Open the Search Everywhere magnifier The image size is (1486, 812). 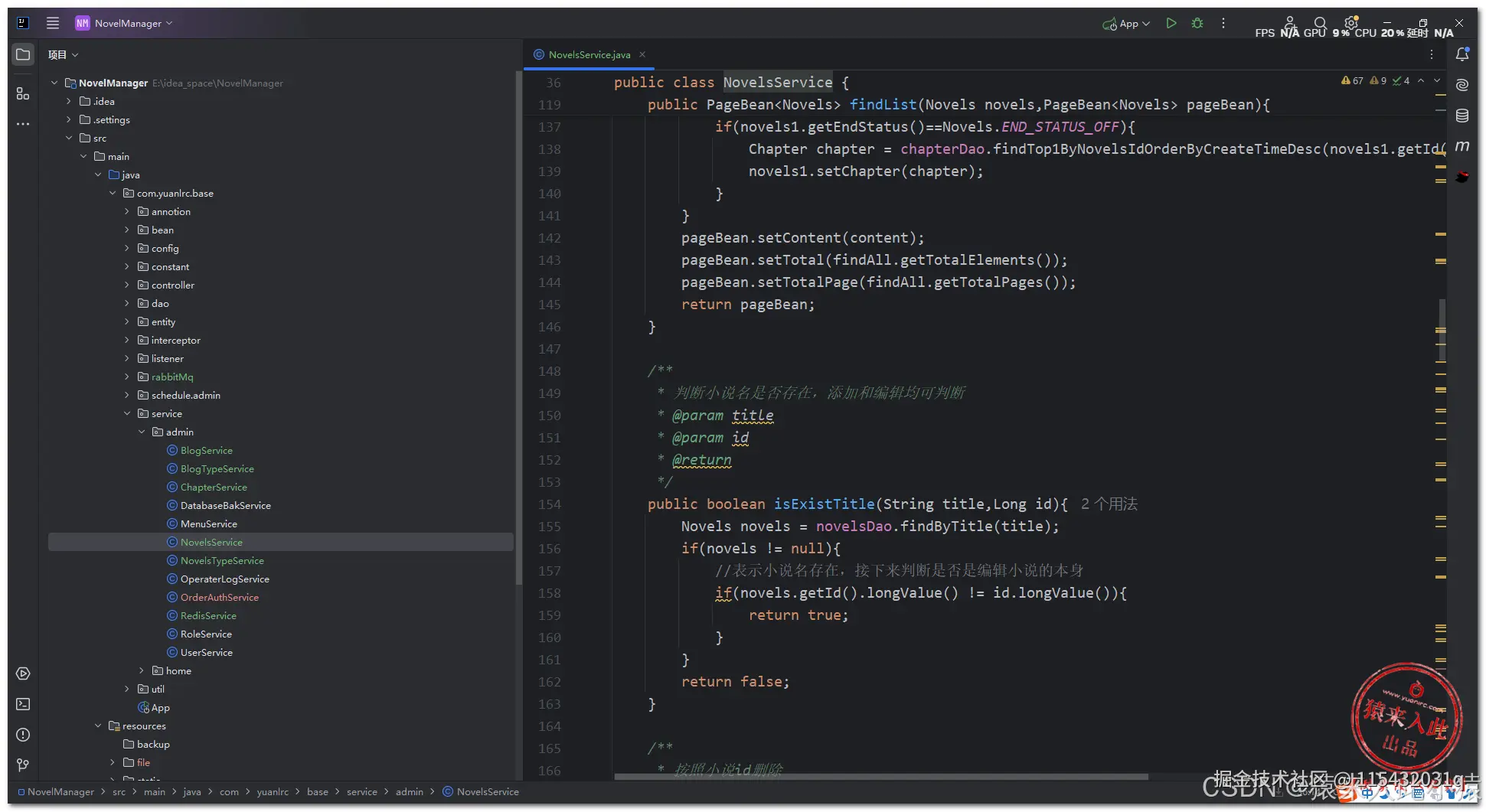pyautogui.click(x=1320, y=23)
